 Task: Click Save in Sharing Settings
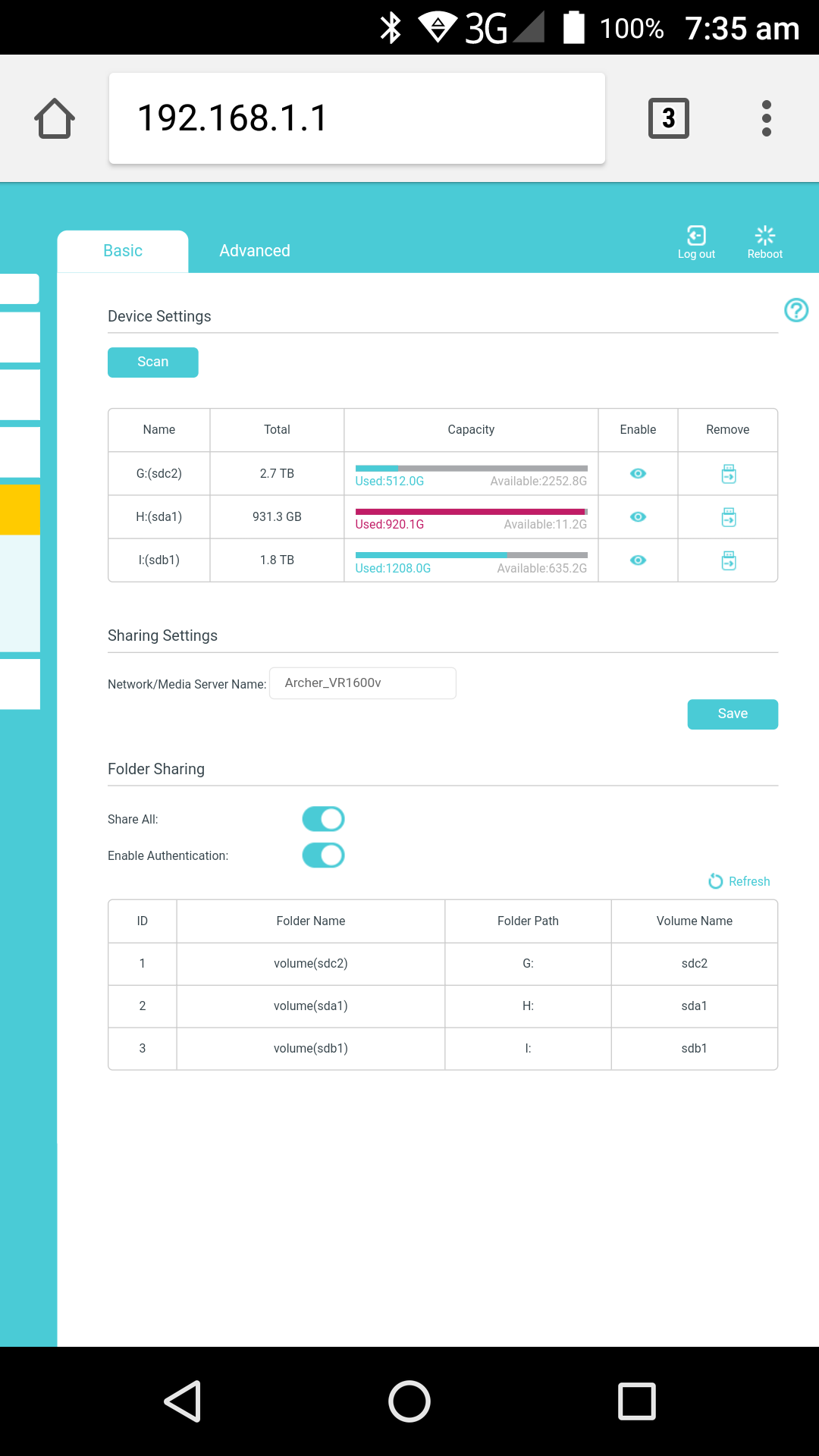[732, 714]
